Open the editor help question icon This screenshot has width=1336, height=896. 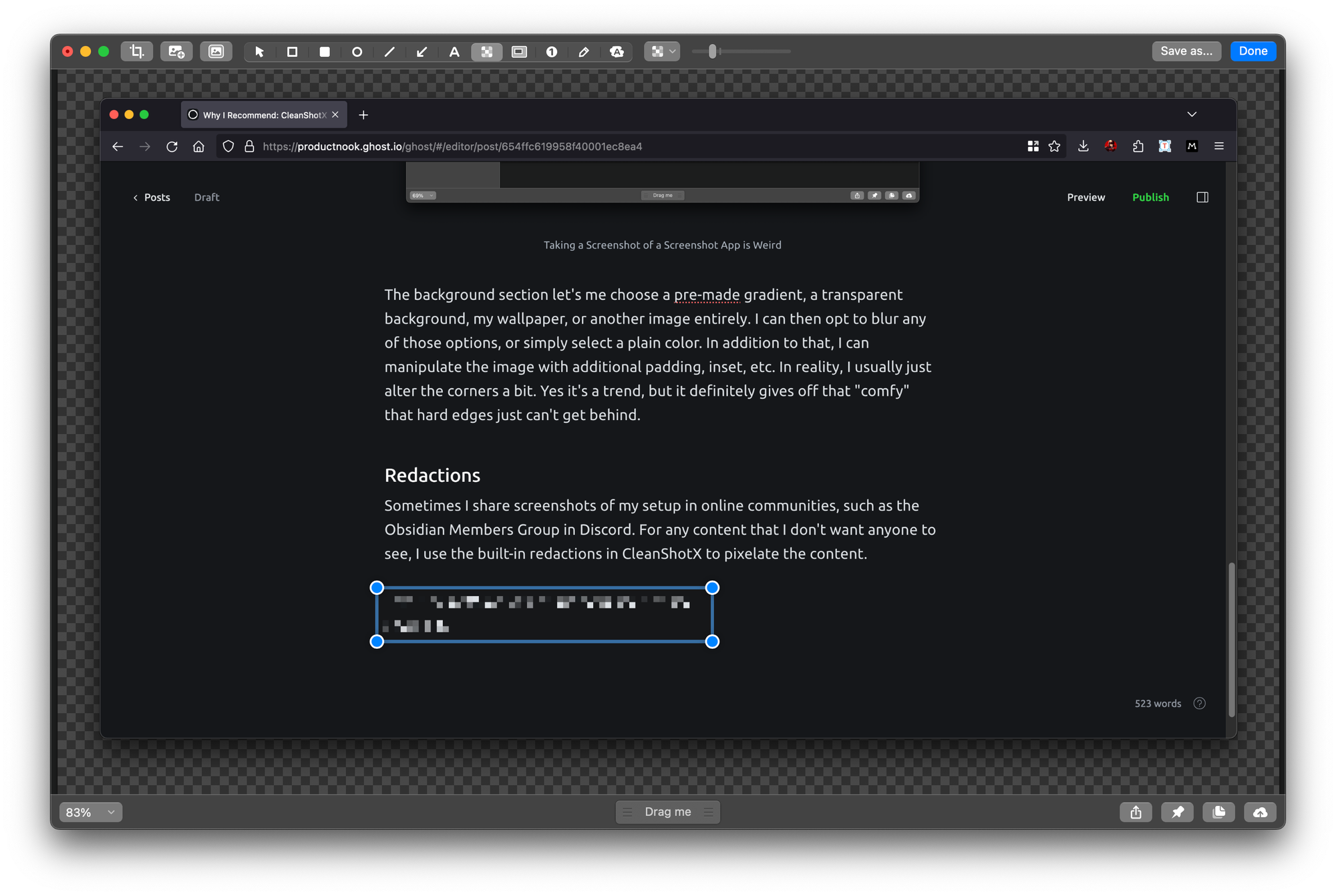click(1199, 703)
